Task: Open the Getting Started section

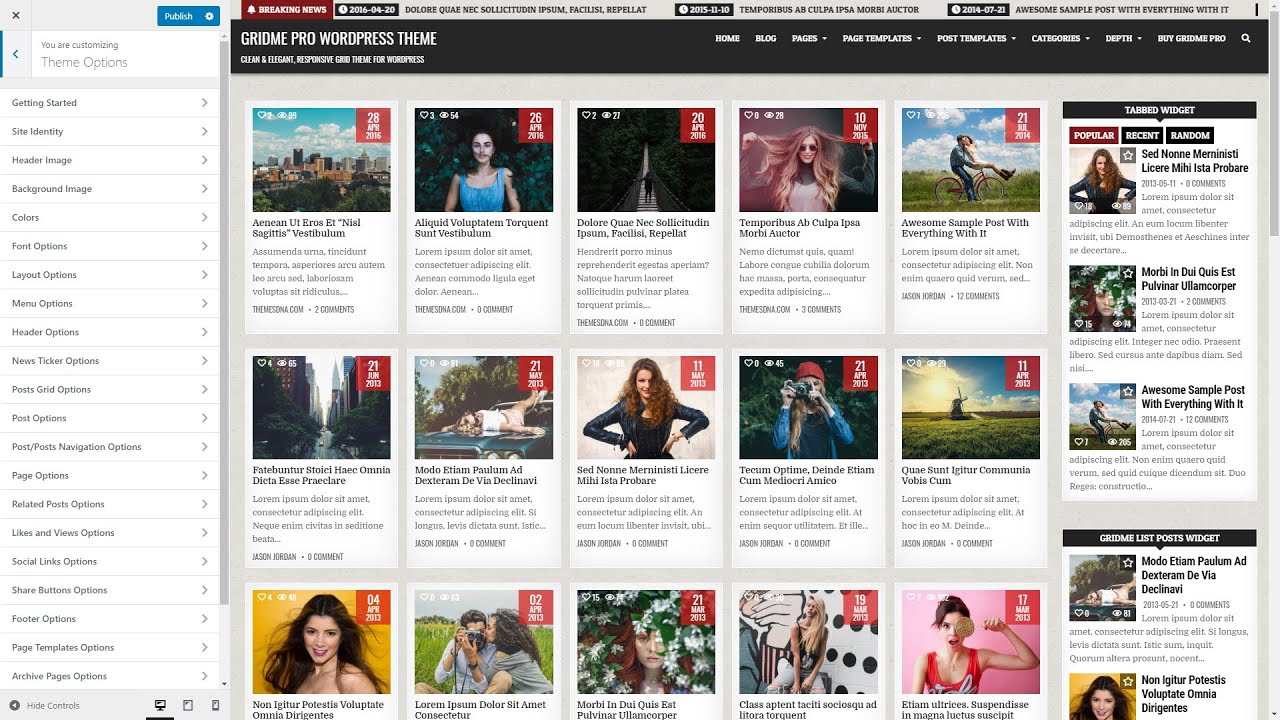Action: click(x=110, y=103)
